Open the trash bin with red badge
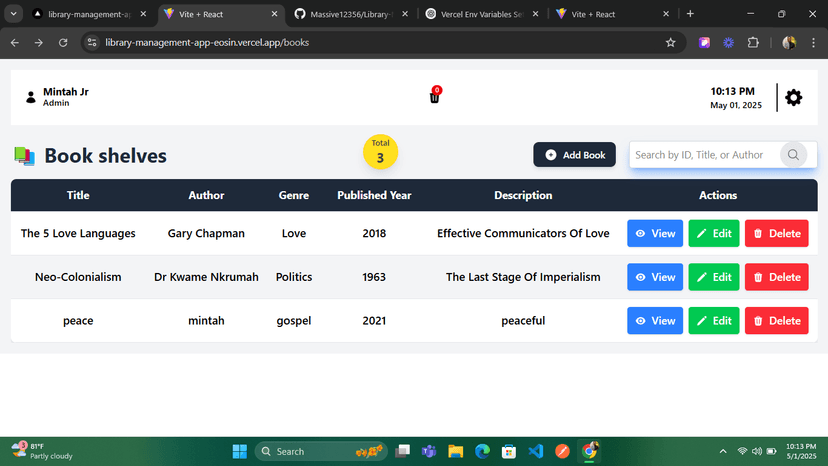Image resolution: width=828 pixels, height=466 pixels. pos(435,95)
